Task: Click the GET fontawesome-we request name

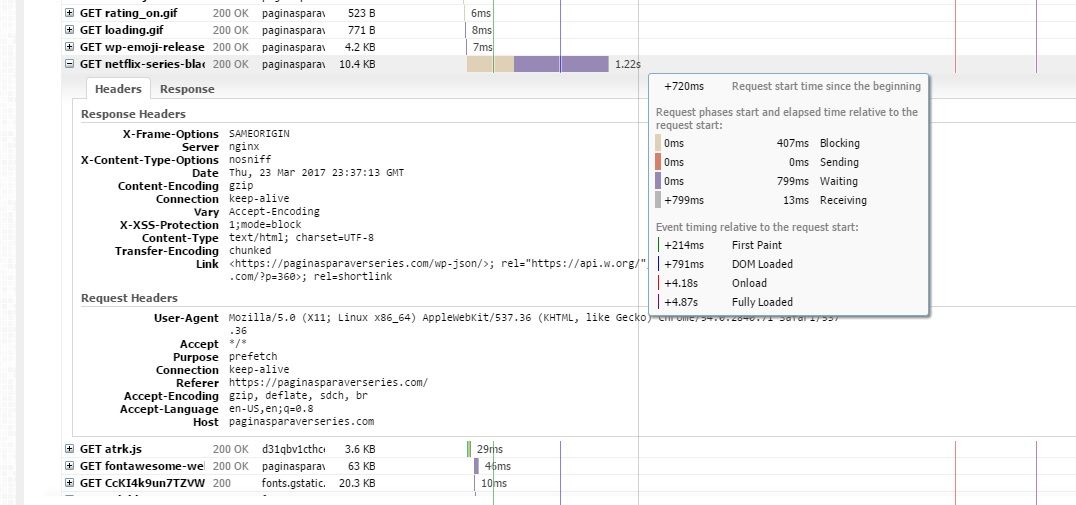Action: pos(142,466)
